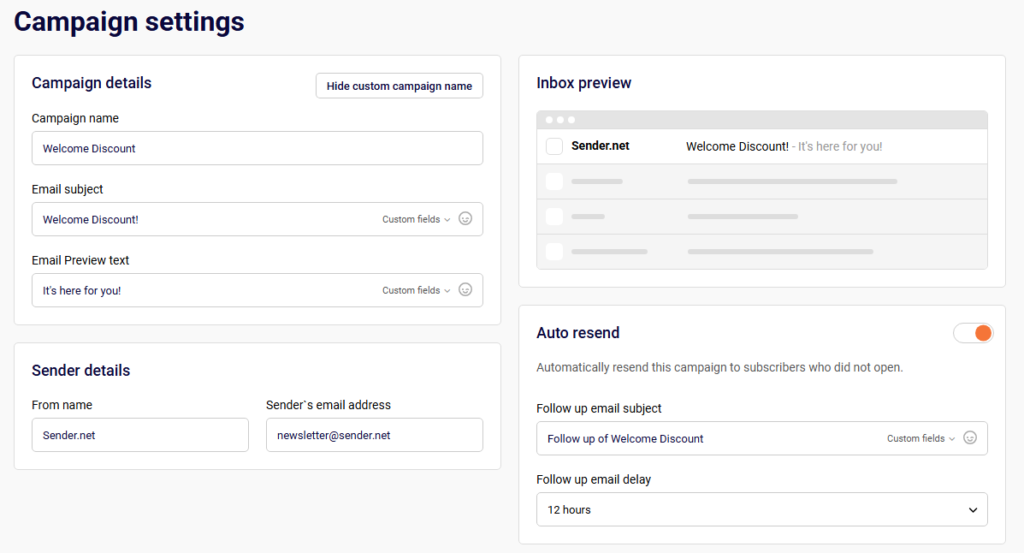This screenshot has height=553, width=1024.
Task: Tick the Sender.net inbox preview checkbox
Action: coord(554,146)
